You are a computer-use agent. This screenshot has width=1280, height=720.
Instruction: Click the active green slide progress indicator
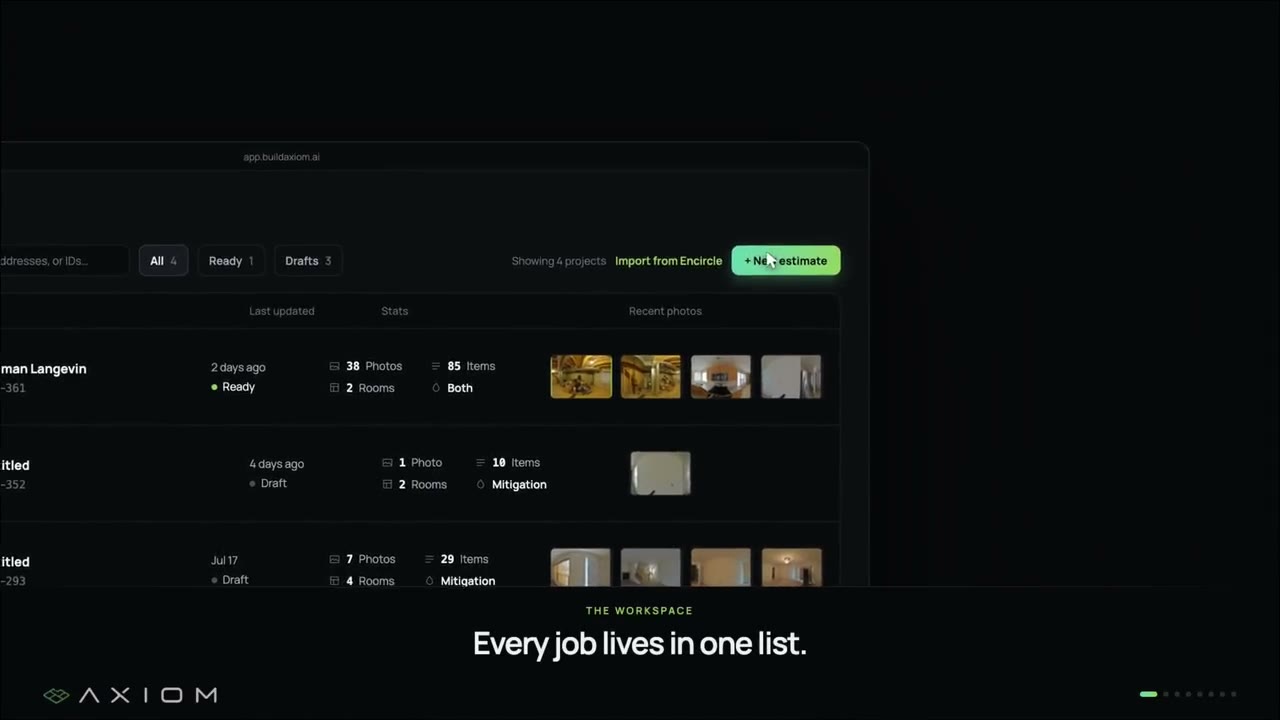[x=1149, y=694]
